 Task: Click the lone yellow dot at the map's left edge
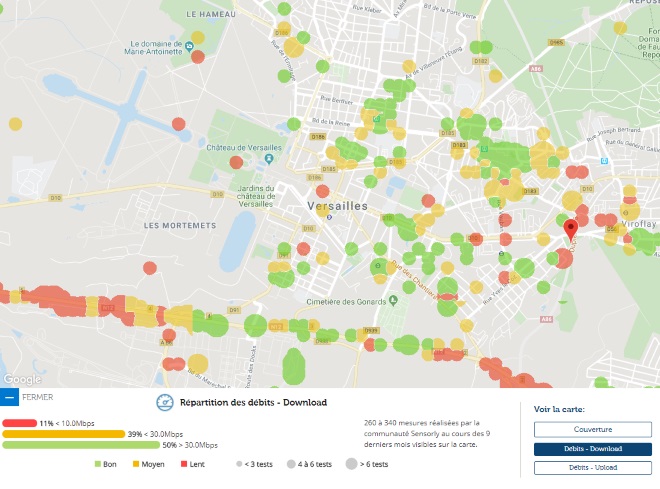pos(16,124)
